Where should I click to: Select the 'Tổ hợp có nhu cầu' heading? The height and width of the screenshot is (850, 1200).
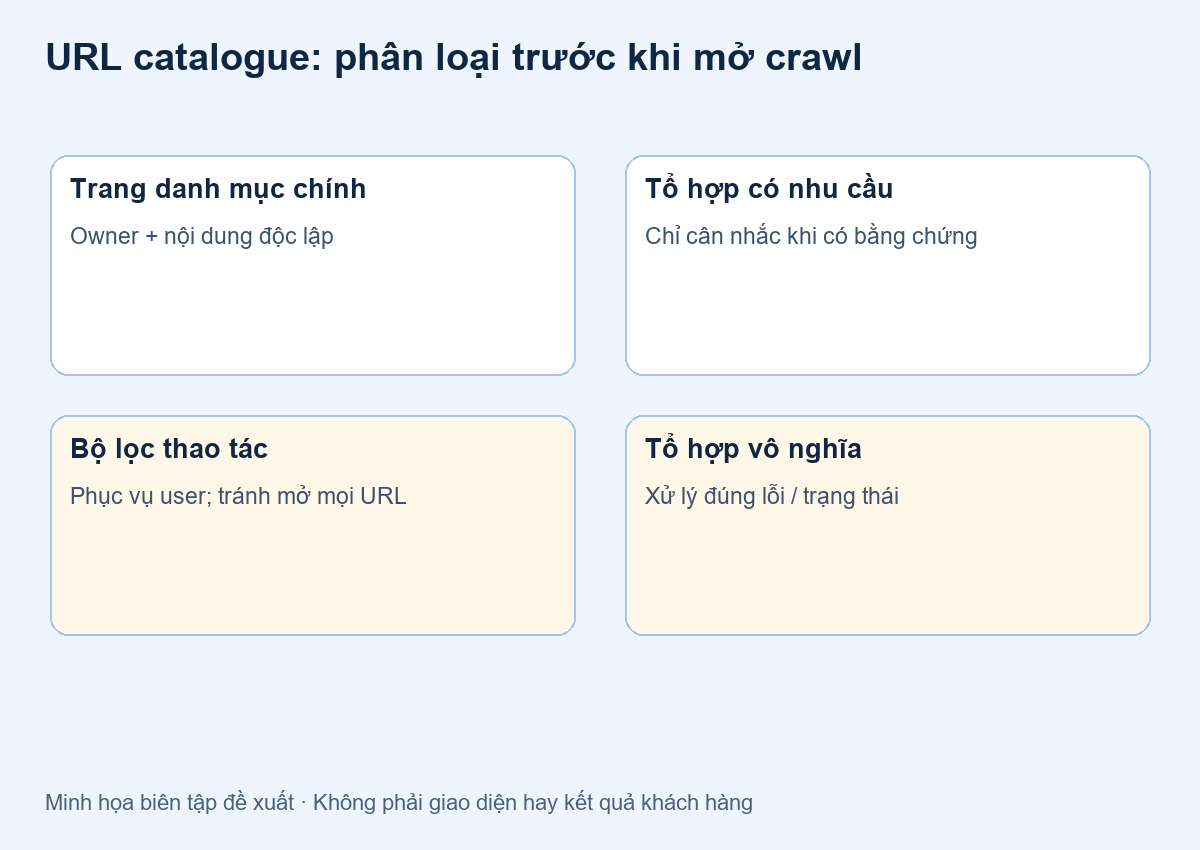769,189
